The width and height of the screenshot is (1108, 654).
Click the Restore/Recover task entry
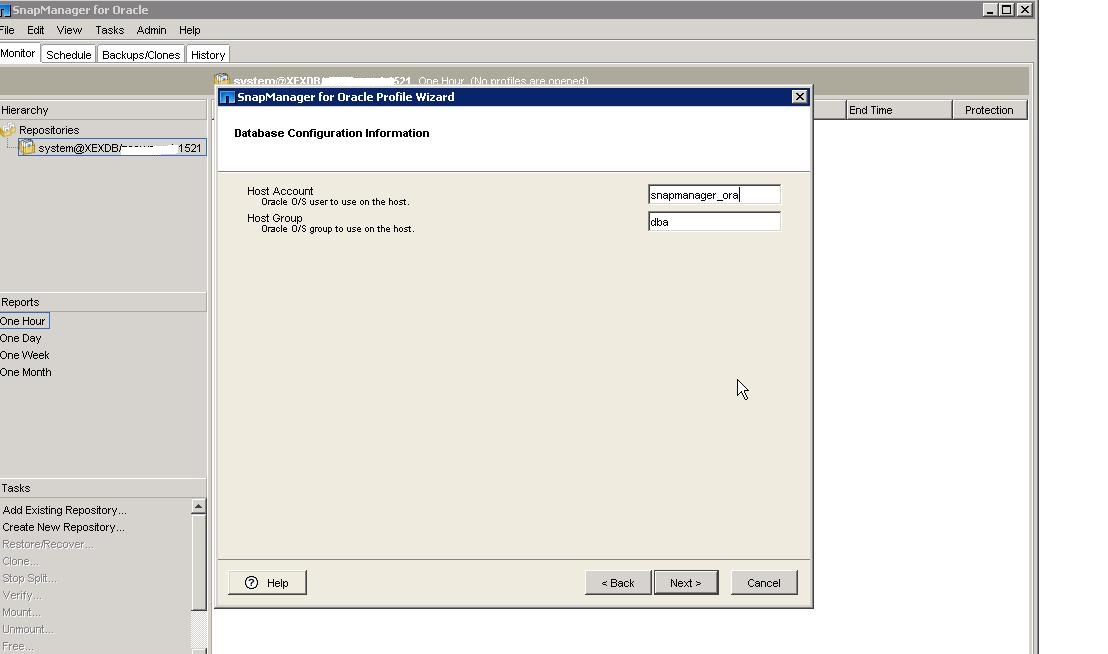pyautogui.click(x=47, y=544)
